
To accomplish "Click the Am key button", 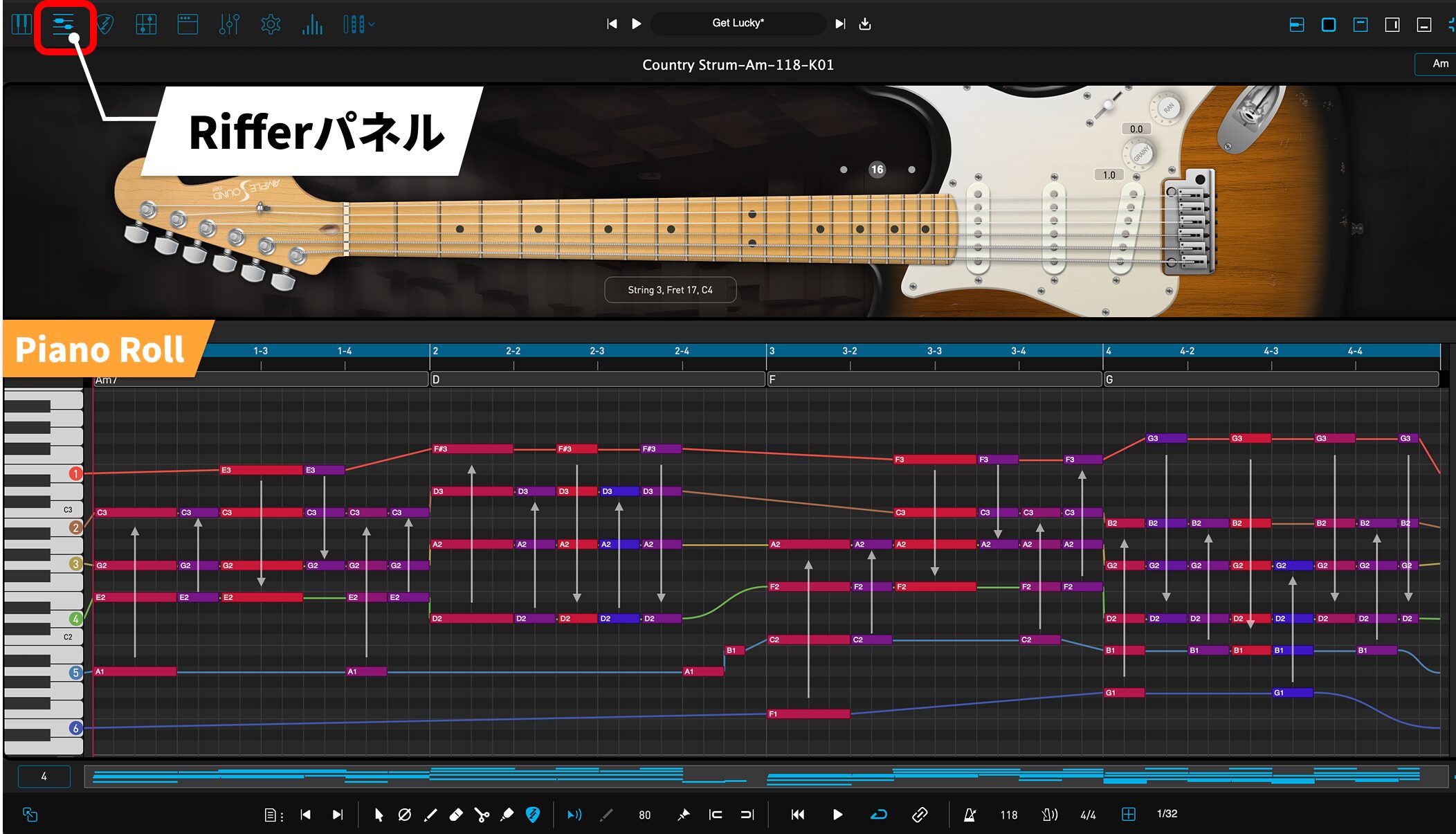I will 1440,64.
